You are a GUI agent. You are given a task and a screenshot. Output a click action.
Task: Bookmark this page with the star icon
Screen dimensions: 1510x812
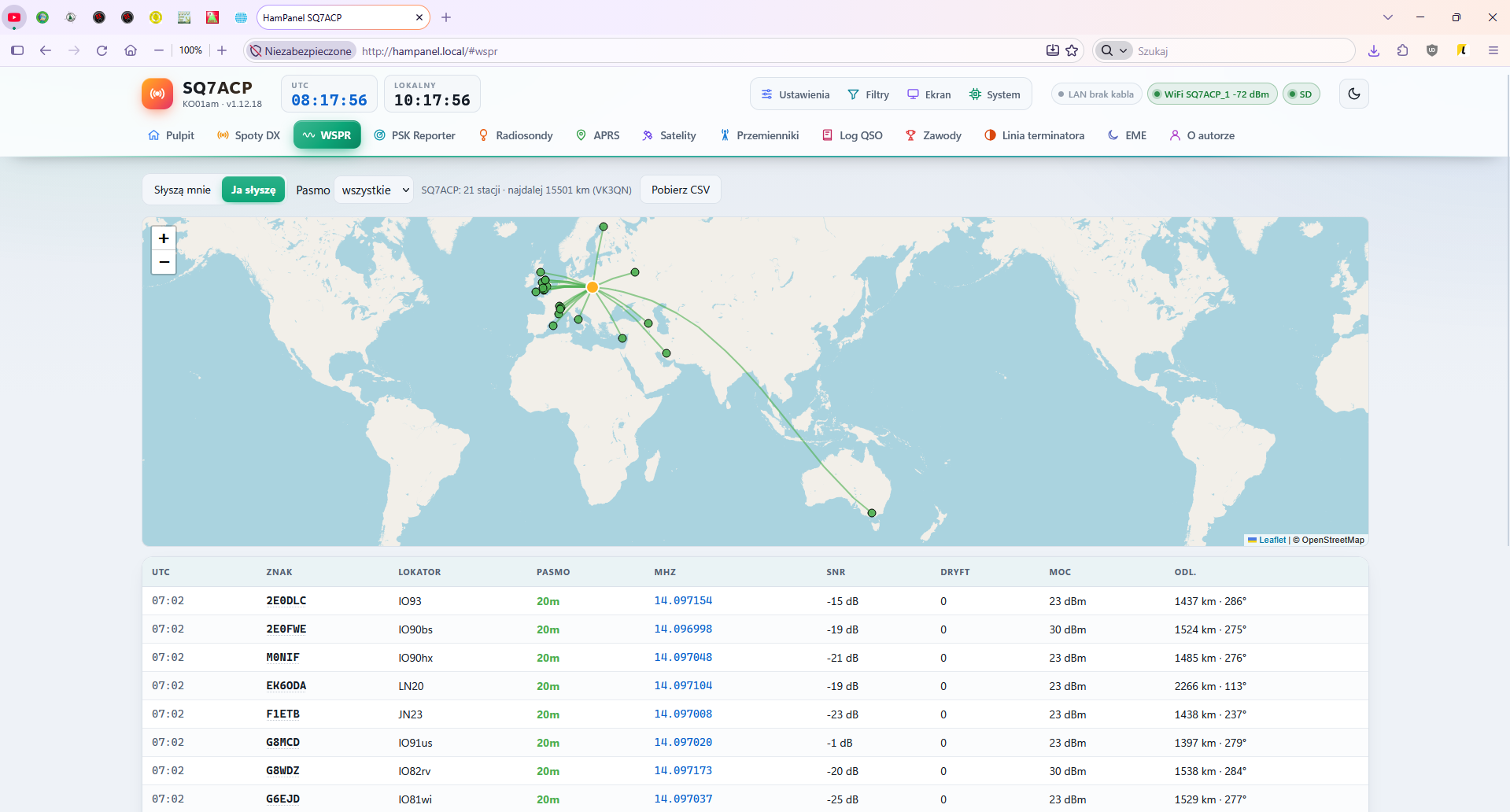tap(1072, 50)
